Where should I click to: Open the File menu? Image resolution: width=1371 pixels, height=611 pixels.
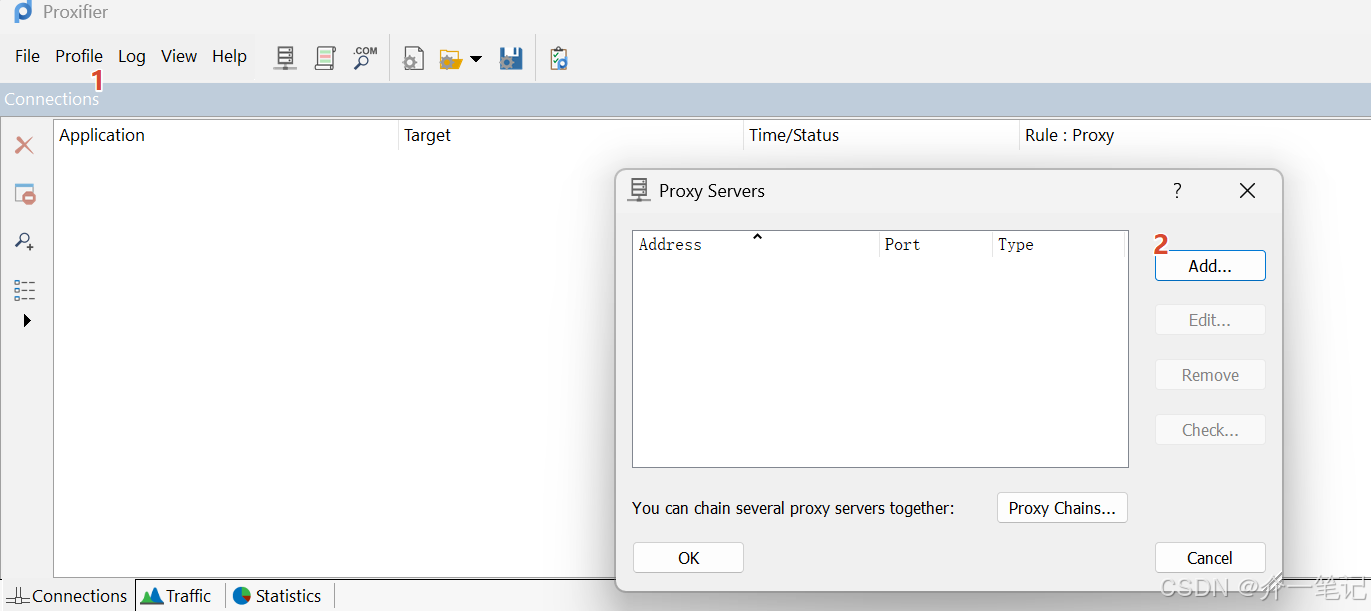point(27,56)
